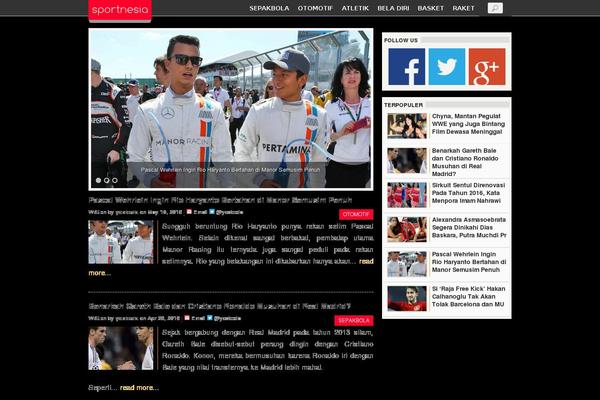Open the BELA DIRI menu
Image resolution: width=600 pixels, height=400 pixels.
[393, 8]
